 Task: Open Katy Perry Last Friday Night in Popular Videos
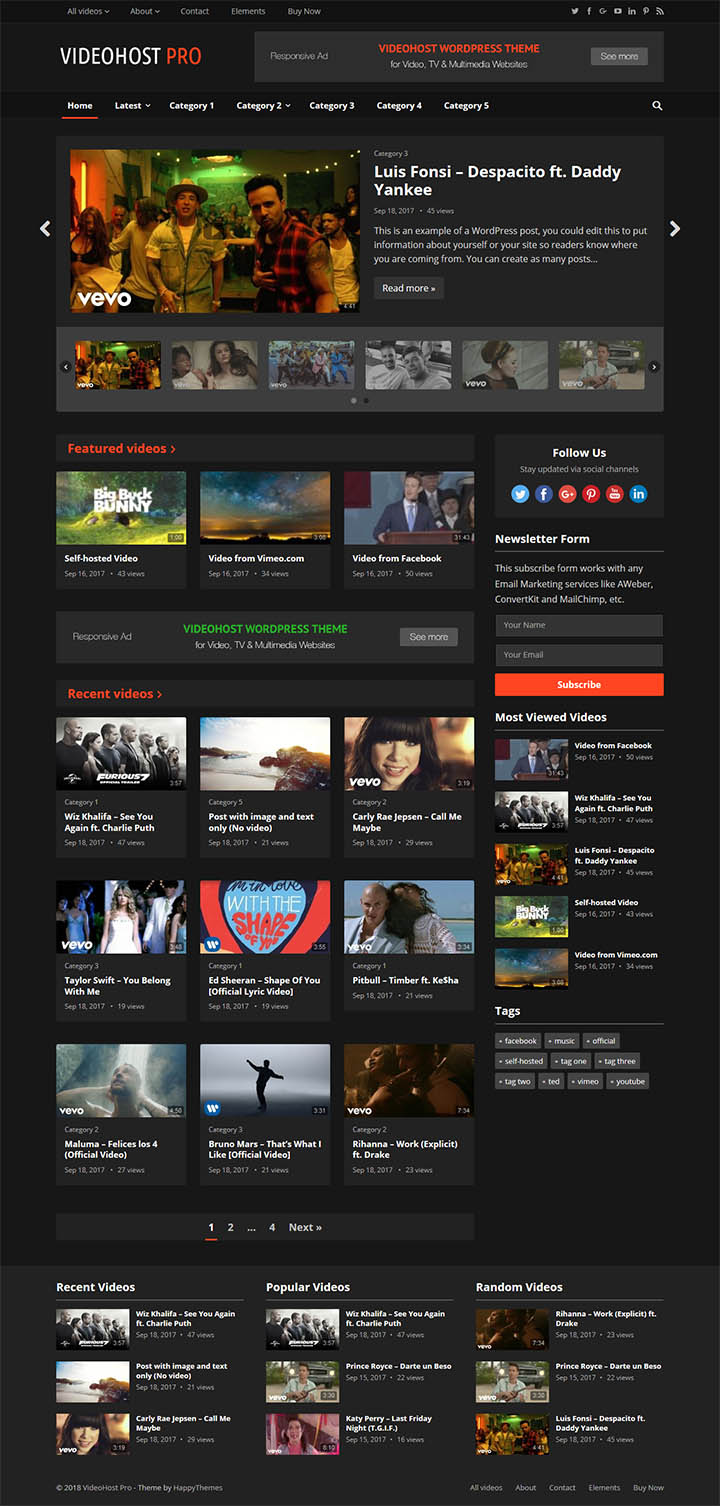point(389,1423)
